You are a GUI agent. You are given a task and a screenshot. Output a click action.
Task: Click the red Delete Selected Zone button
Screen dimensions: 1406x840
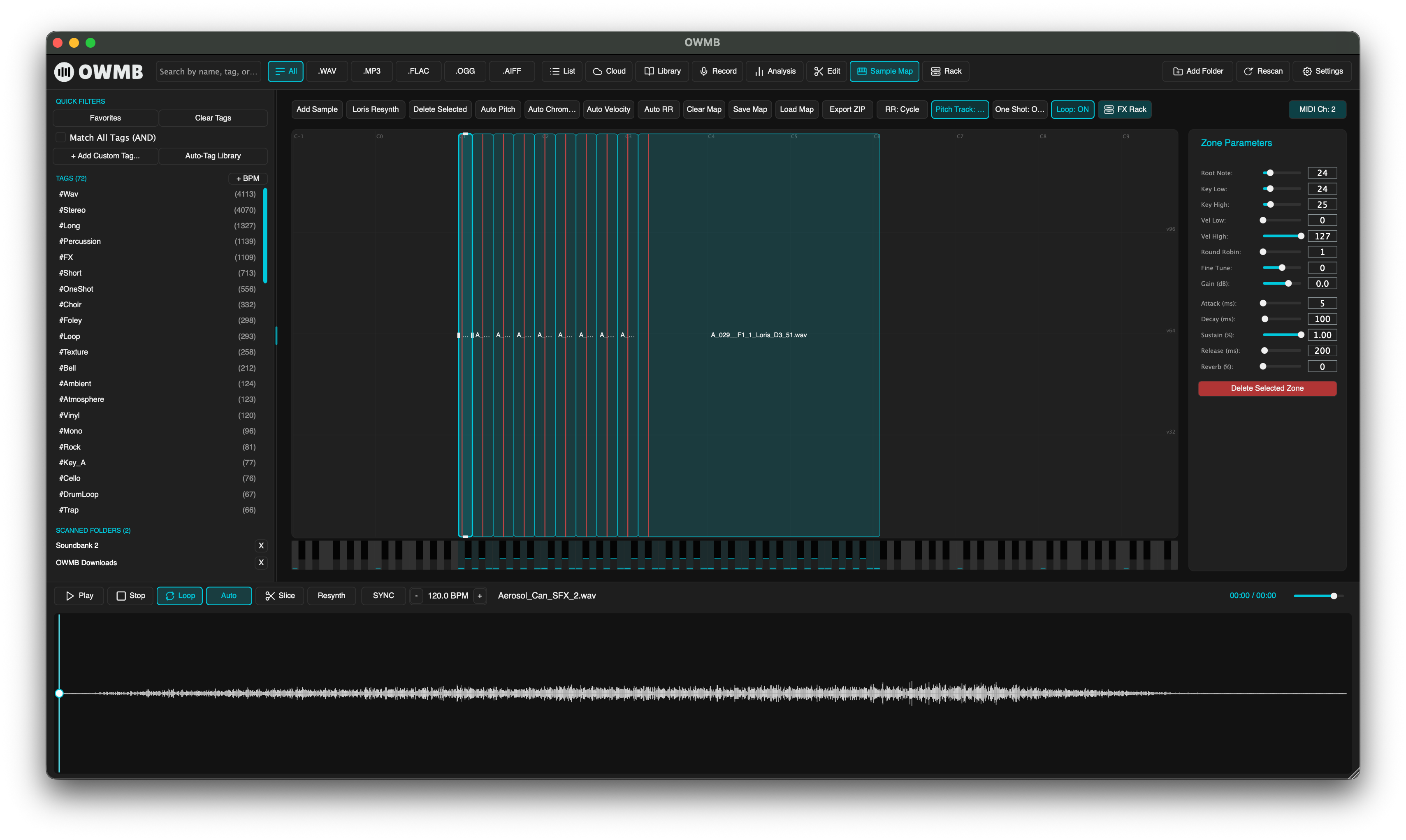point(1267,388)
